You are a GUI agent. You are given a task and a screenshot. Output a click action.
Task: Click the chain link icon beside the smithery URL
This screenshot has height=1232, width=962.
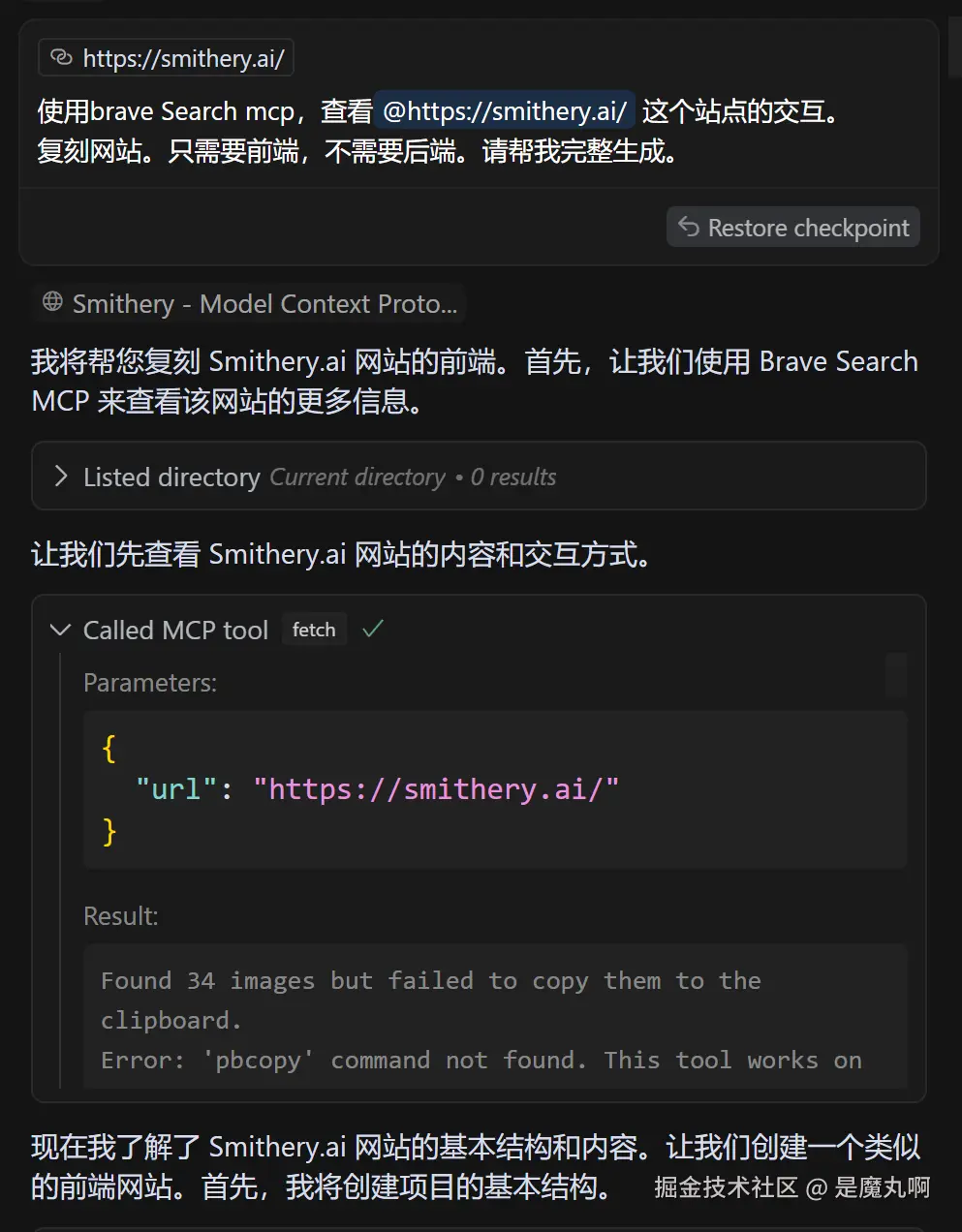coord(61,57)
